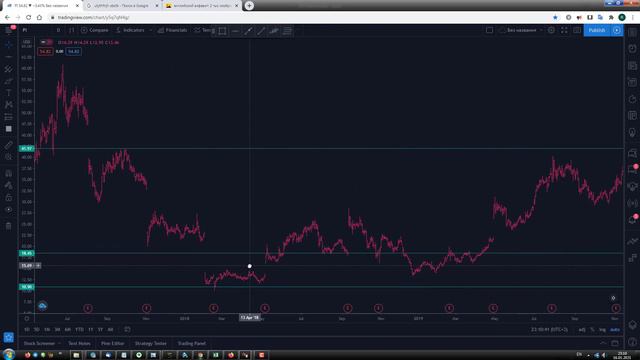Open the Templates dropdown
Viewport: 640px width, 360px height.
202,30
